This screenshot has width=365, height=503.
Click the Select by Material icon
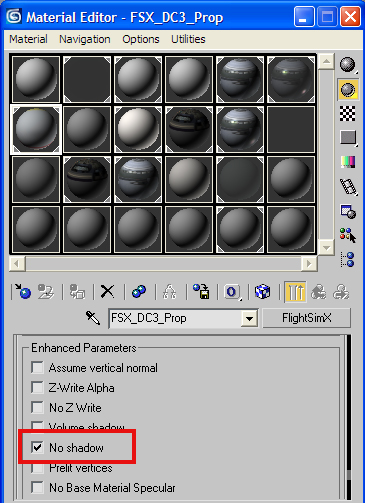[348, 235]
